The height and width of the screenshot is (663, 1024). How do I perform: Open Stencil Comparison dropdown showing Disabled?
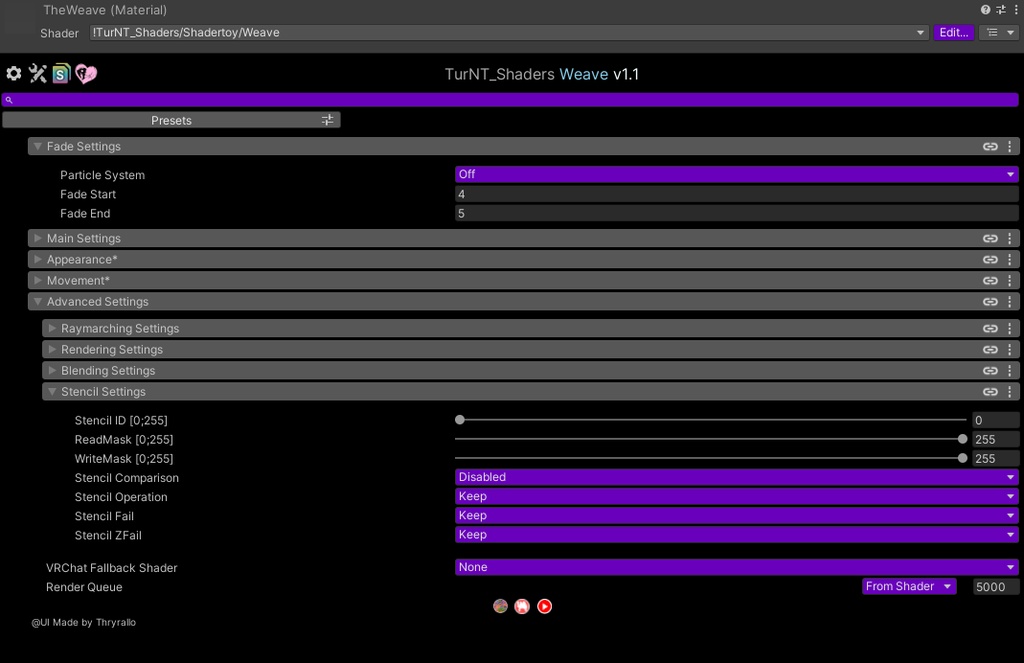[737, 477]
